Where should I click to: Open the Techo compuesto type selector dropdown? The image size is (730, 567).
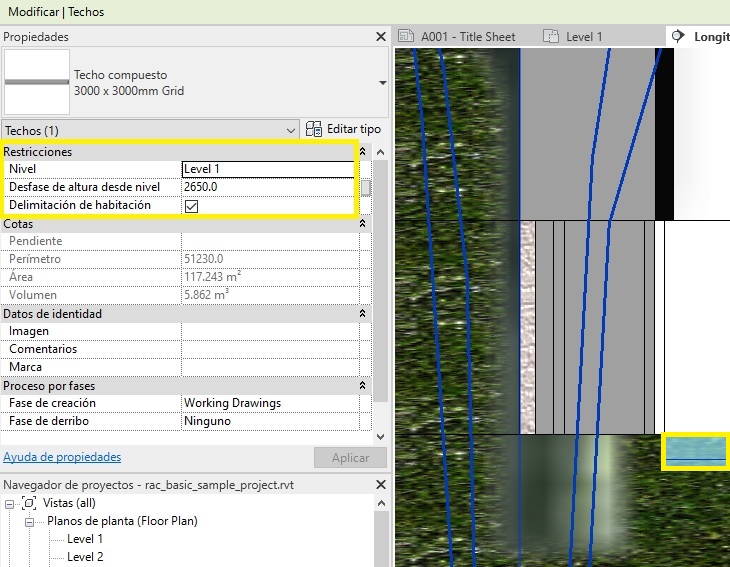pos(382,83)
